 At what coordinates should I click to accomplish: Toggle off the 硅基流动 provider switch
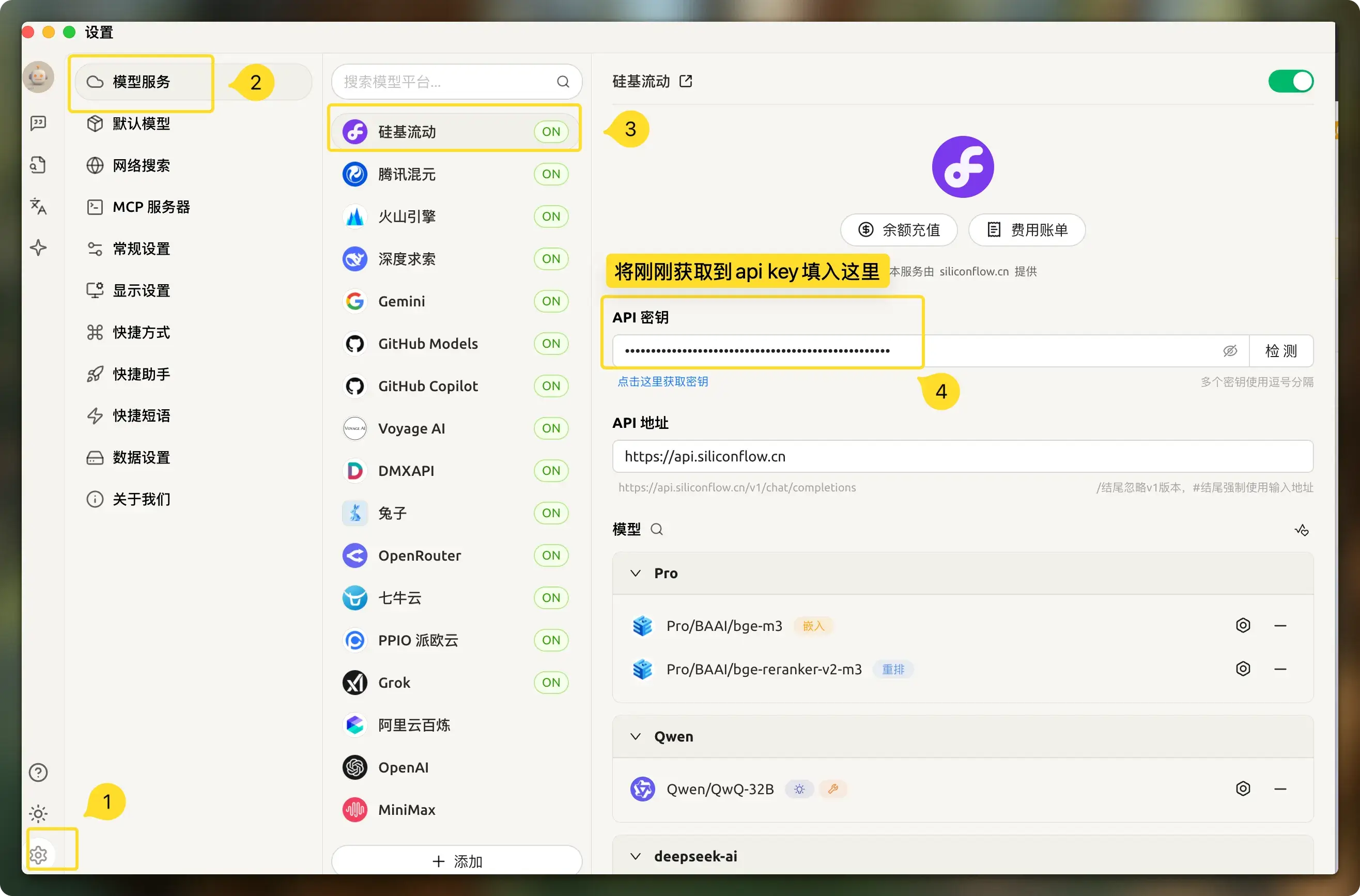pyautogui.click(x=1290, y=81)
